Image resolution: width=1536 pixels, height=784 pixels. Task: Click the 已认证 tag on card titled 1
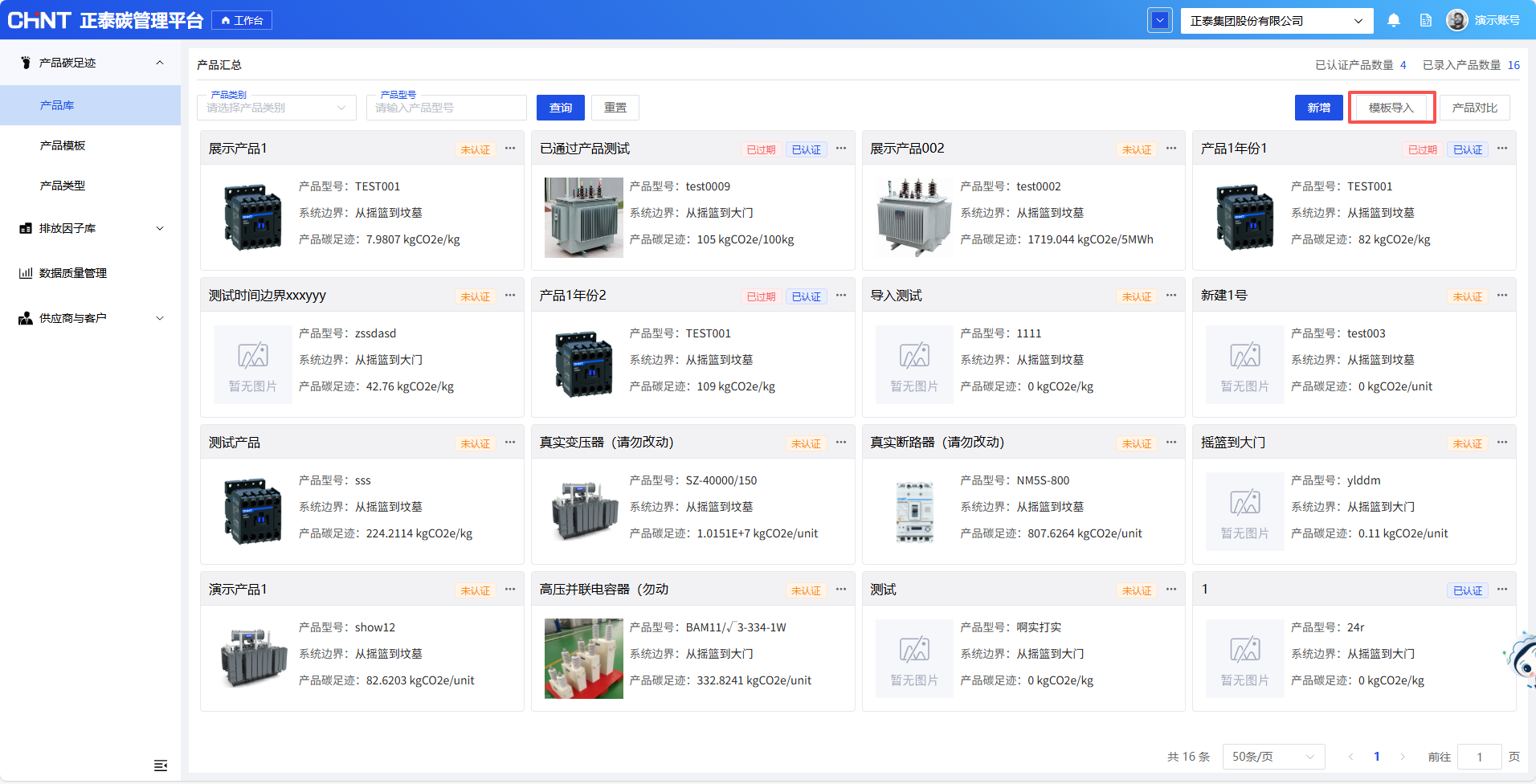(x=1468, y=590)
